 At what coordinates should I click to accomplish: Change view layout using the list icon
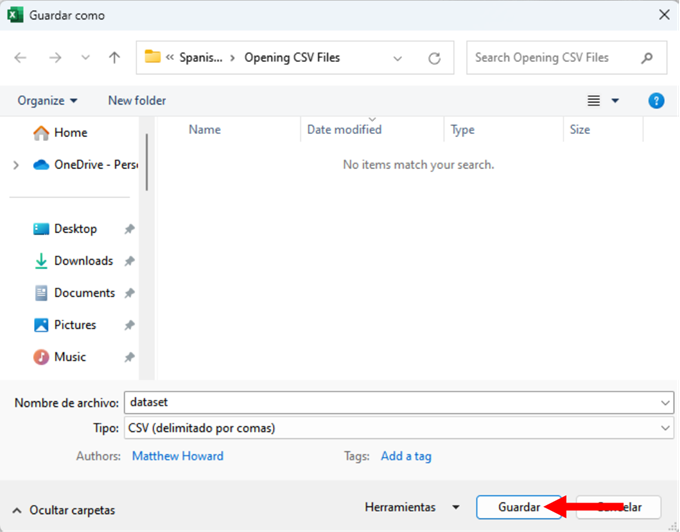(x=594, y=100)
